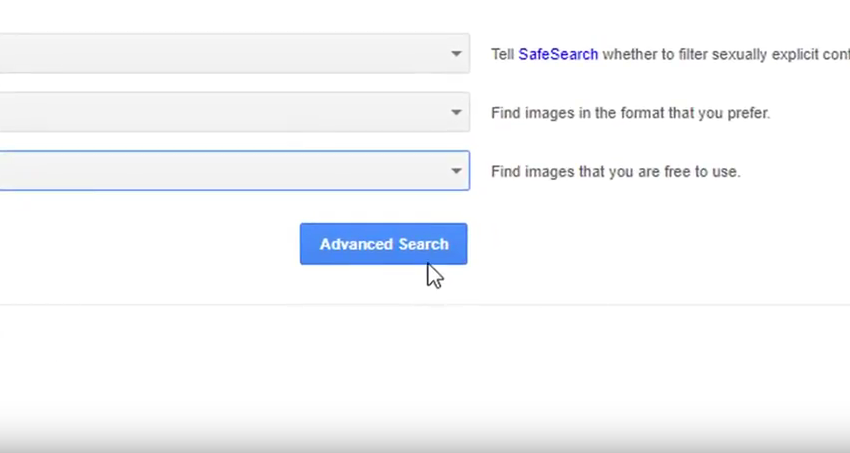Image resolution: width=850 pixels, height=453 pixels.
Task: Click 'Find images that' in the usage description
Action: click(547, 172)
